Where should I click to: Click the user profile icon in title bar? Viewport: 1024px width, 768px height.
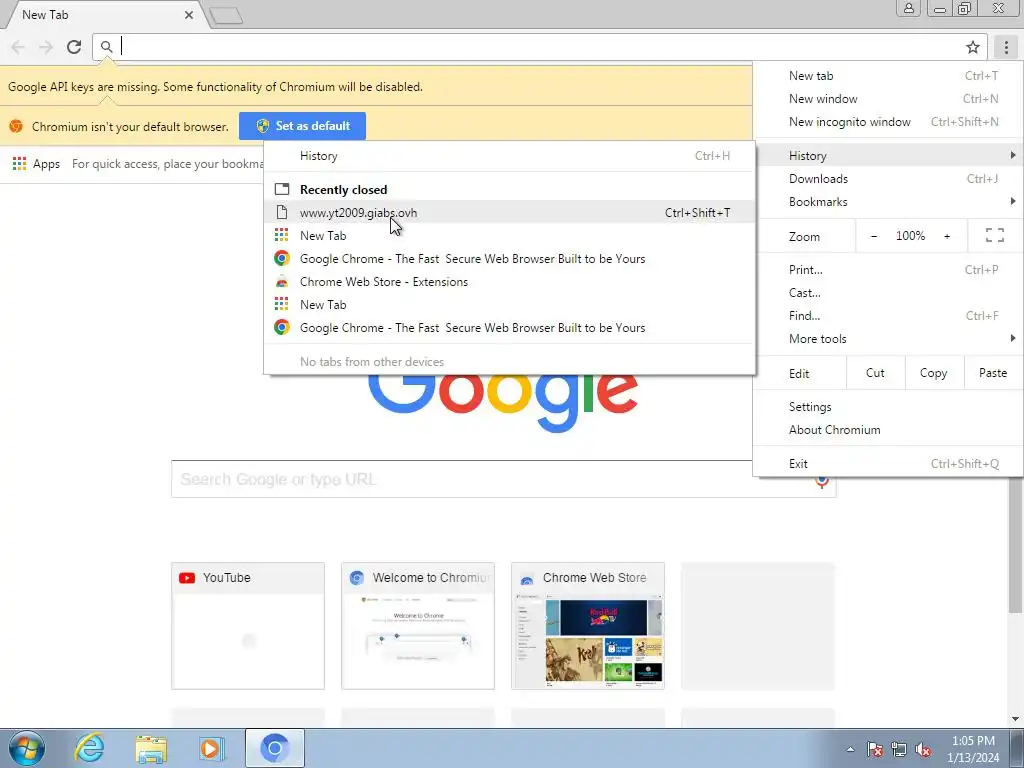pyautogui.click(x=908, y=8)
